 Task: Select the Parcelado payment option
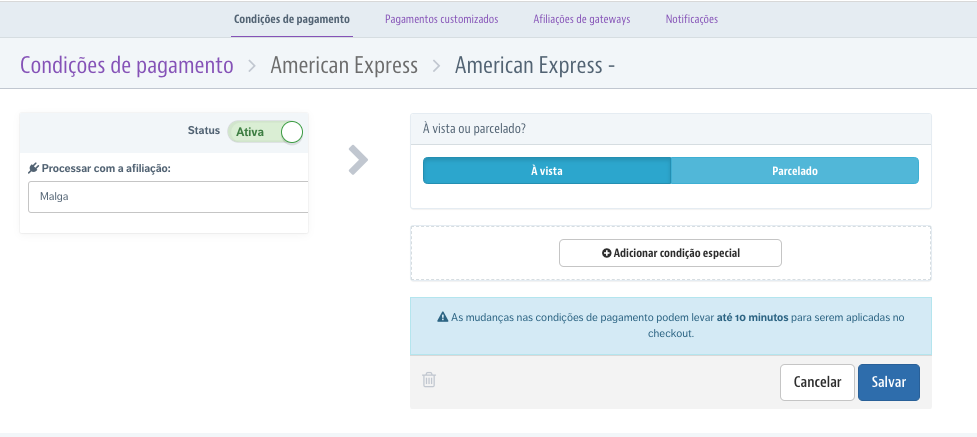pos(794,171)
